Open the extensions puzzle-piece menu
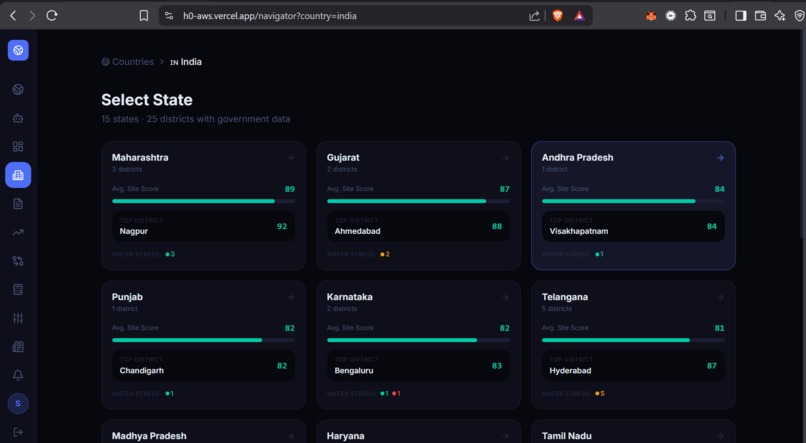 690,16
